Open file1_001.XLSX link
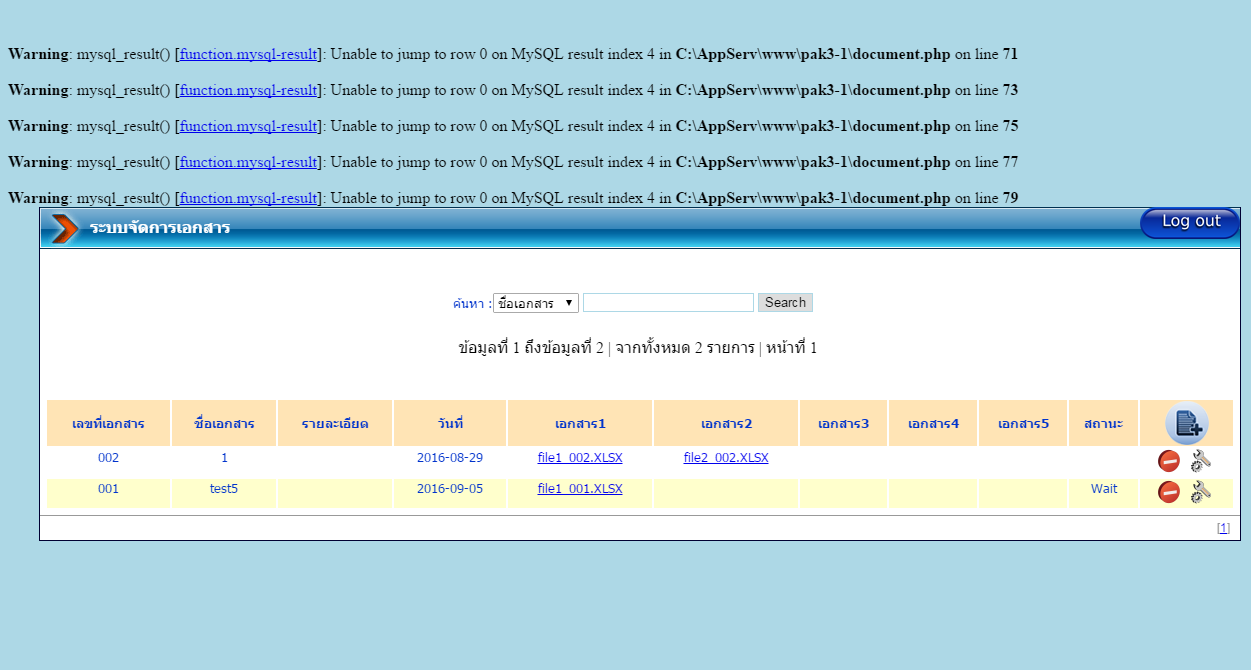The image size is (1251, 670). click(580, 489)
